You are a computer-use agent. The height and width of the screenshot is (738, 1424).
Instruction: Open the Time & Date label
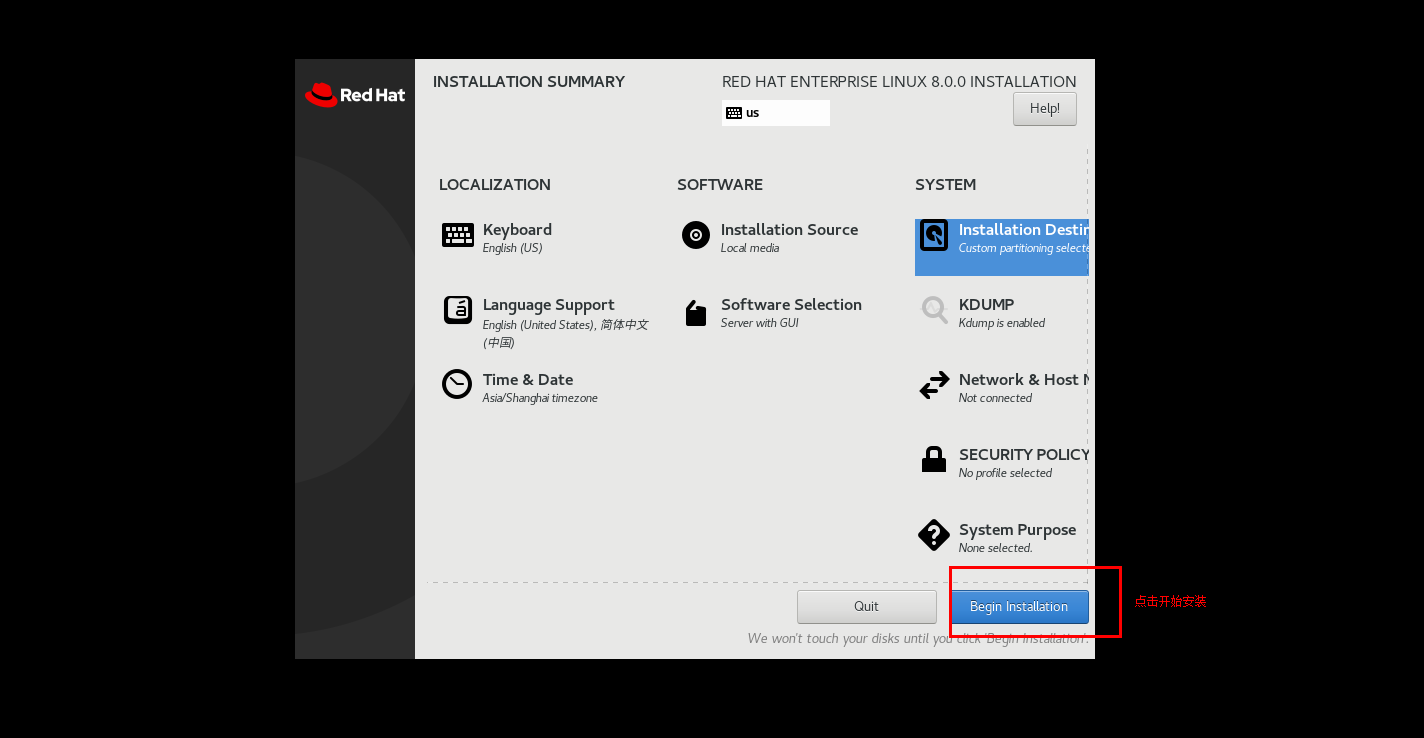coord(528,380)
